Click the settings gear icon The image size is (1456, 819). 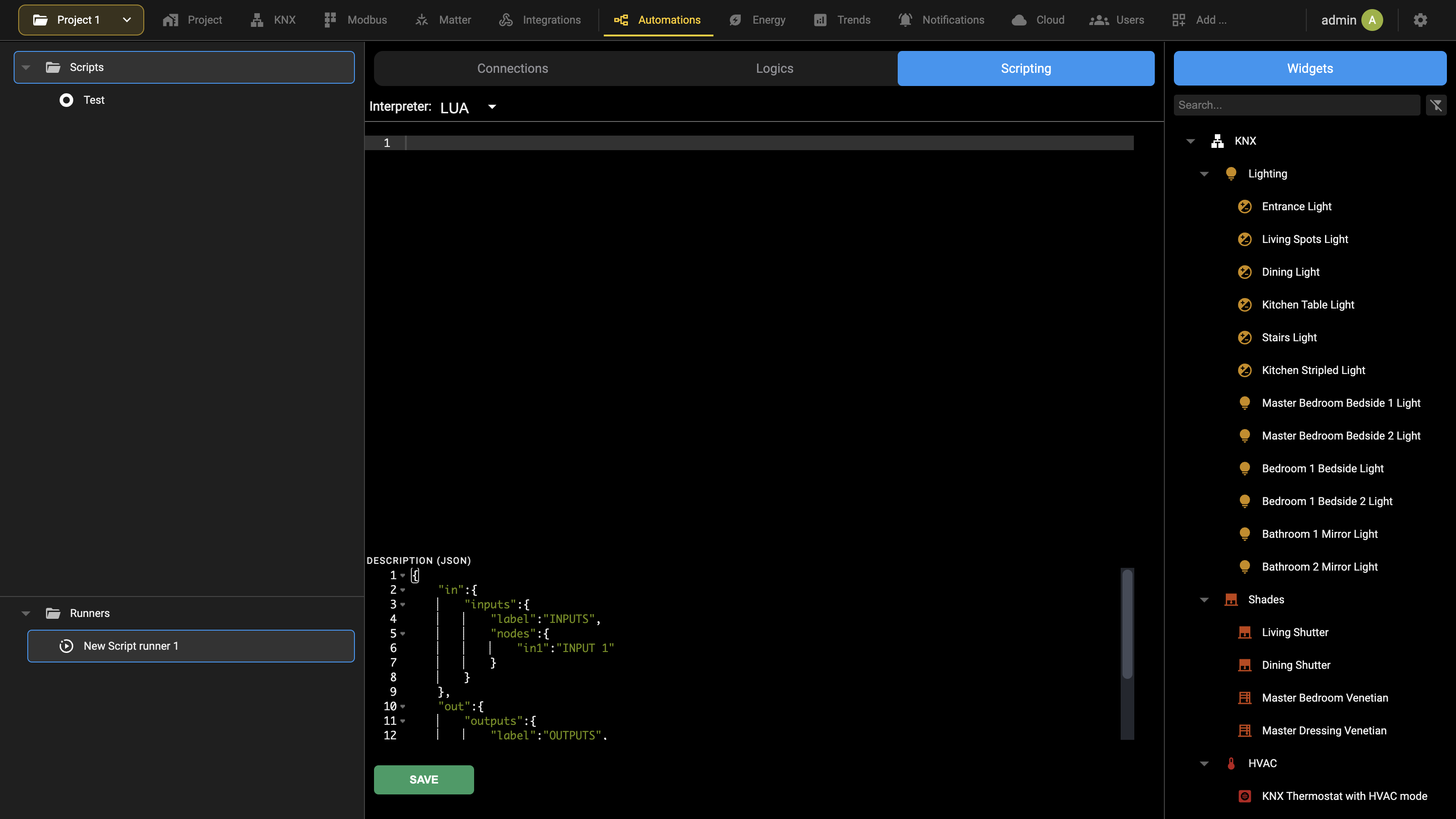(1420, 20)
